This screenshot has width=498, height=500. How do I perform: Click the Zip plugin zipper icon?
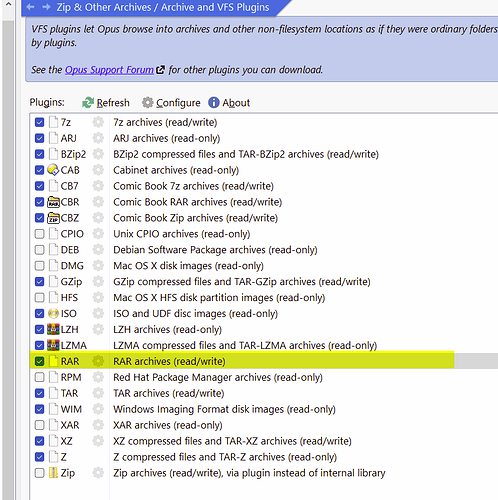[53, 473]
